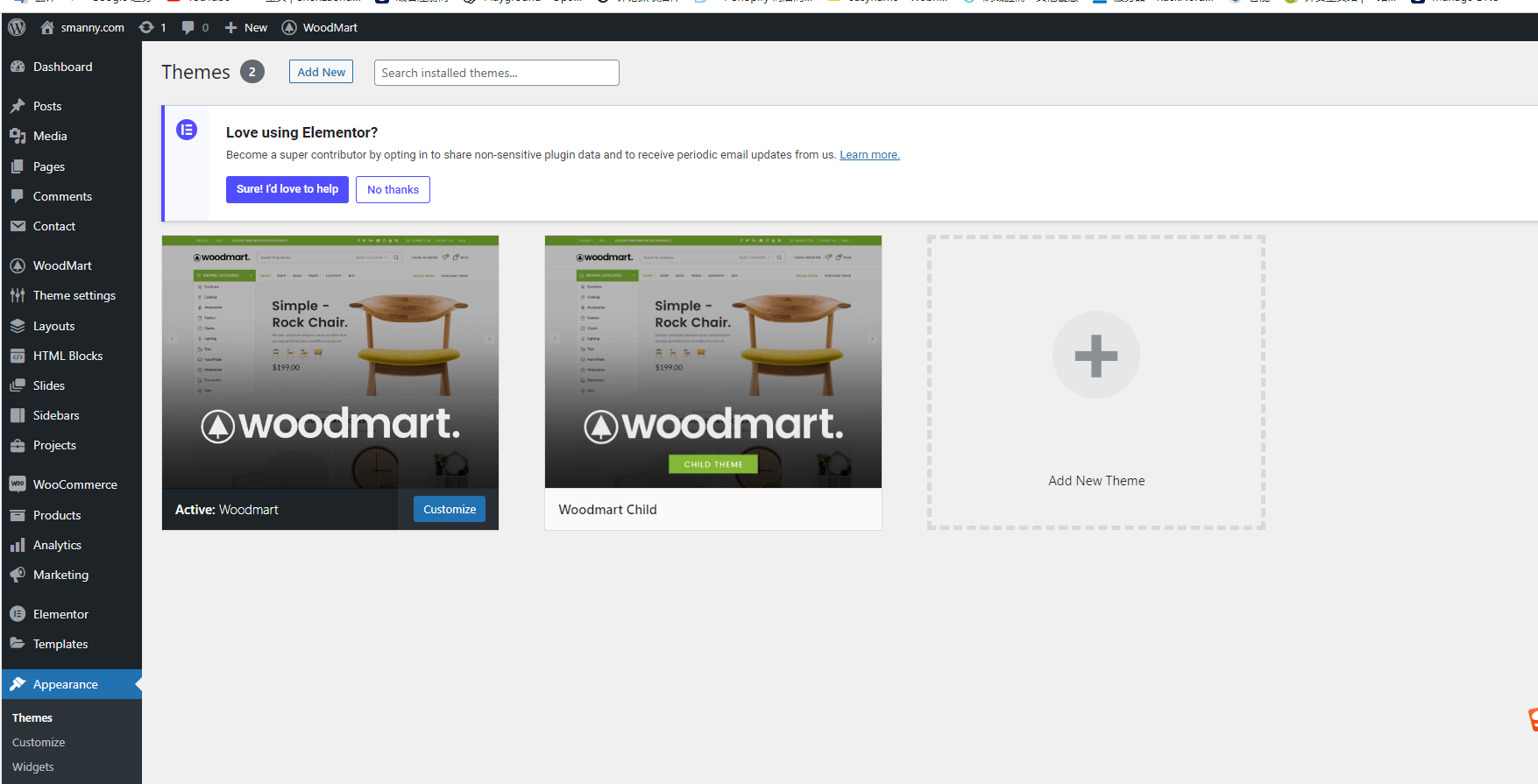Viewport: 1538px width, 784px height.
Task: Click the Slides icon in sidebar
Action: click(18, 385)
